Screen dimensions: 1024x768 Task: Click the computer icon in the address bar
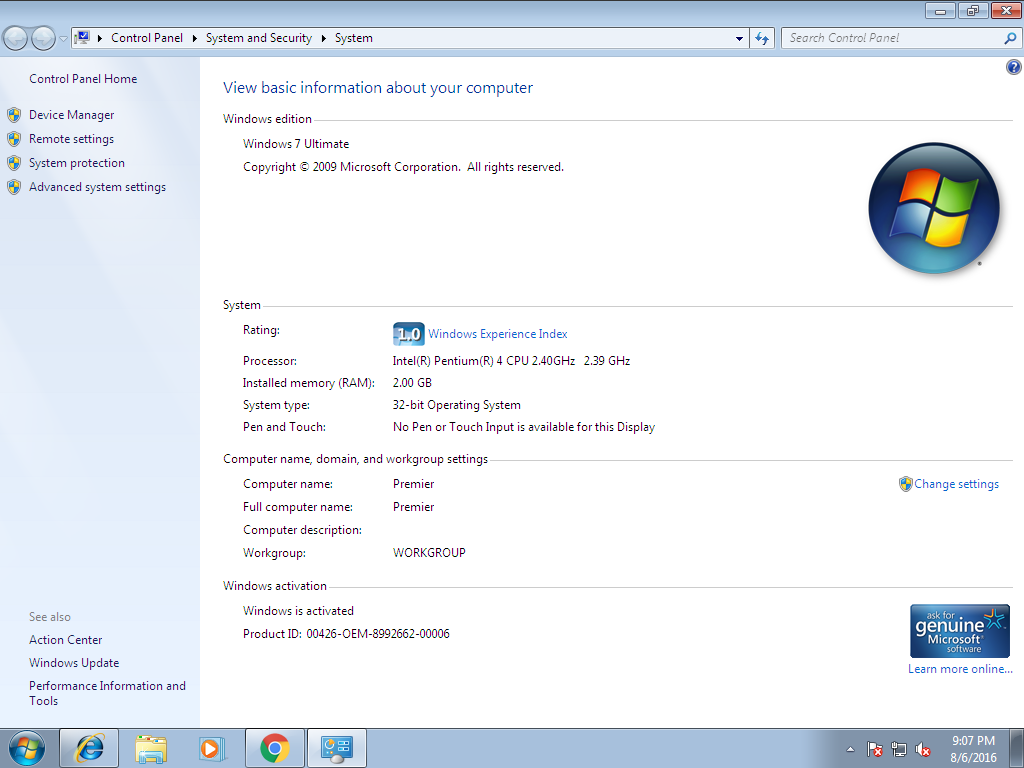(x=82, y=38)
